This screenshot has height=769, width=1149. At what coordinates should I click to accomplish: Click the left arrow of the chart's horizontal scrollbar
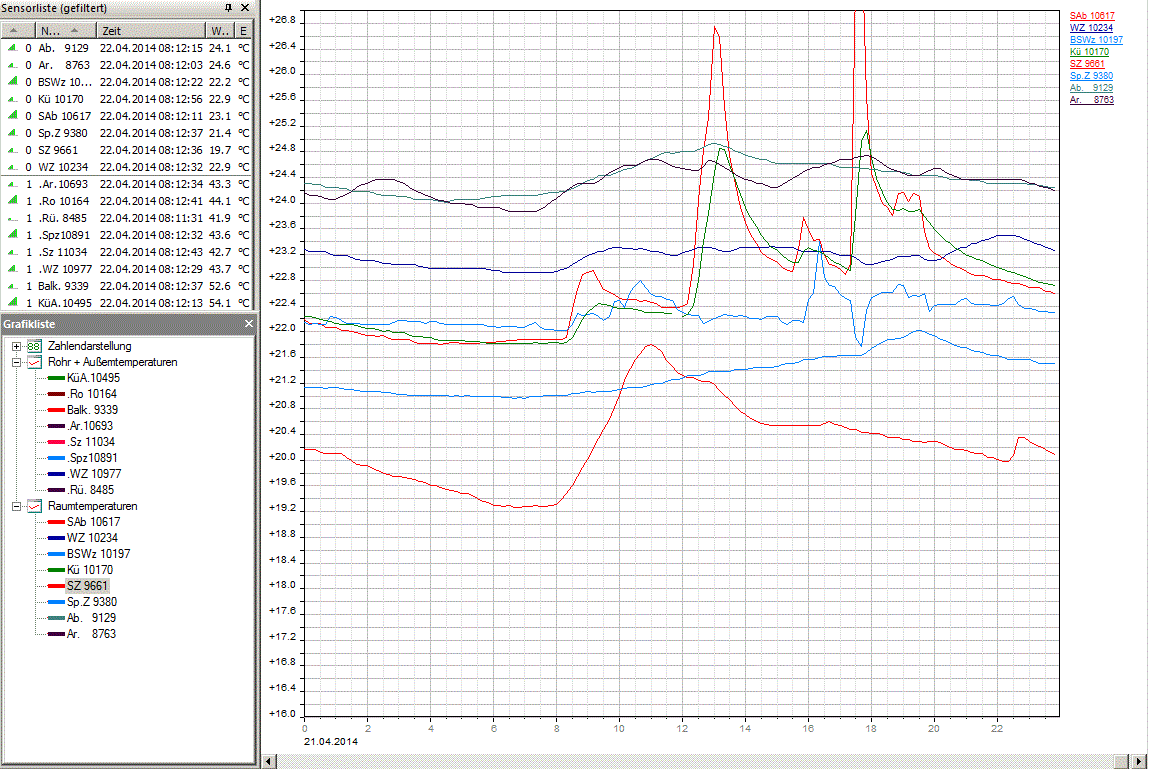click(x=269, y=762)
